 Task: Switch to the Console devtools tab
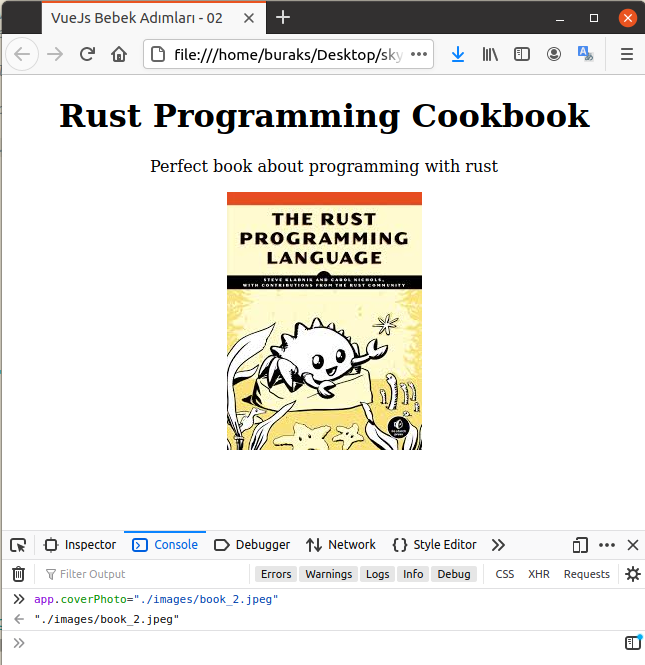(165, 545)
